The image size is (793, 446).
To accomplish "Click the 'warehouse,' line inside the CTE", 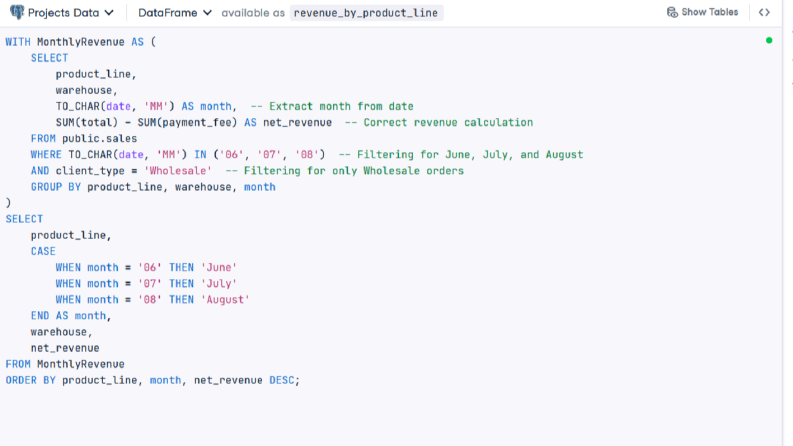I will click(86, 91).
